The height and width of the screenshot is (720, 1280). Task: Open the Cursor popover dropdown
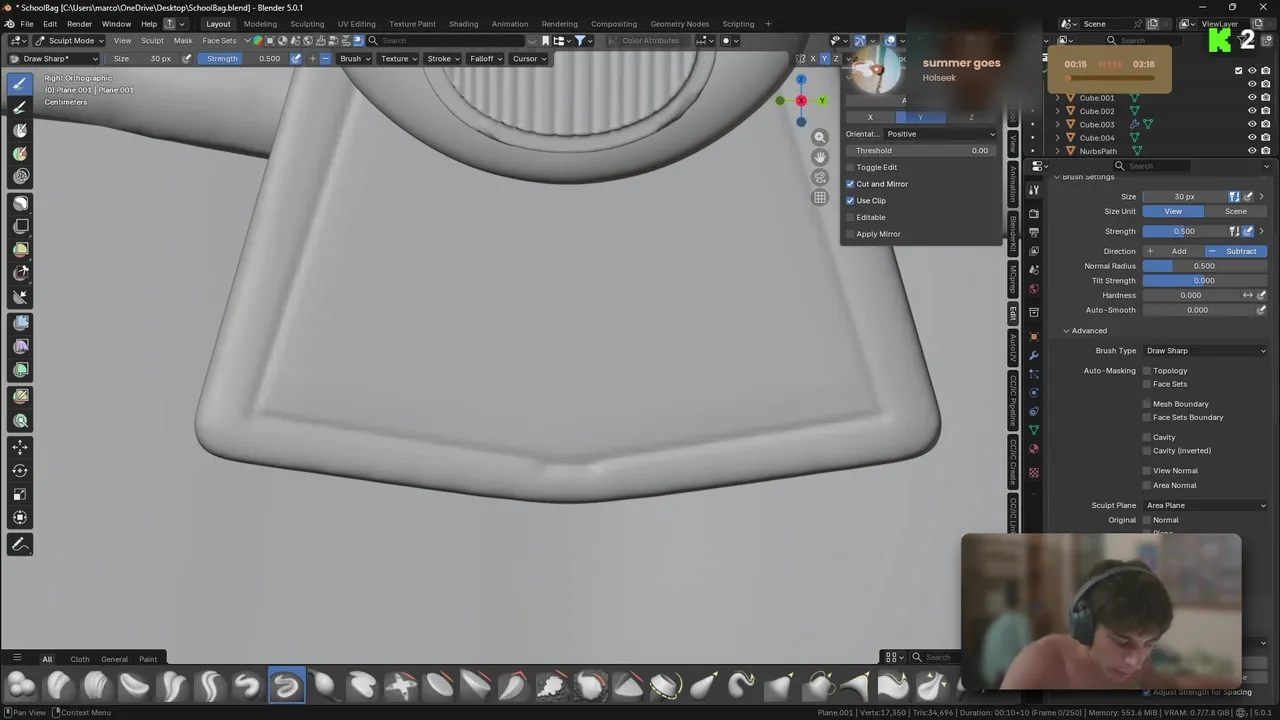(x=529, y=59)
